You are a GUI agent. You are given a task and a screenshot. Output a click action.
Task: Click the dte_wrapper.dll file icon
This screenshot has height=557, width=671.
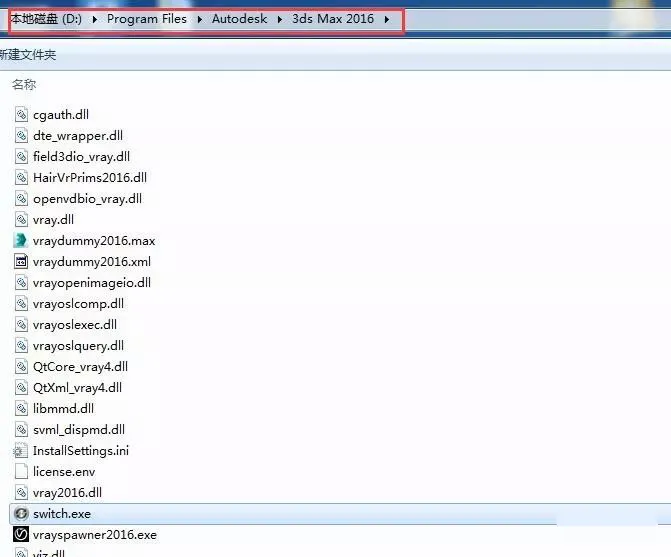click(x=21, y=135)
